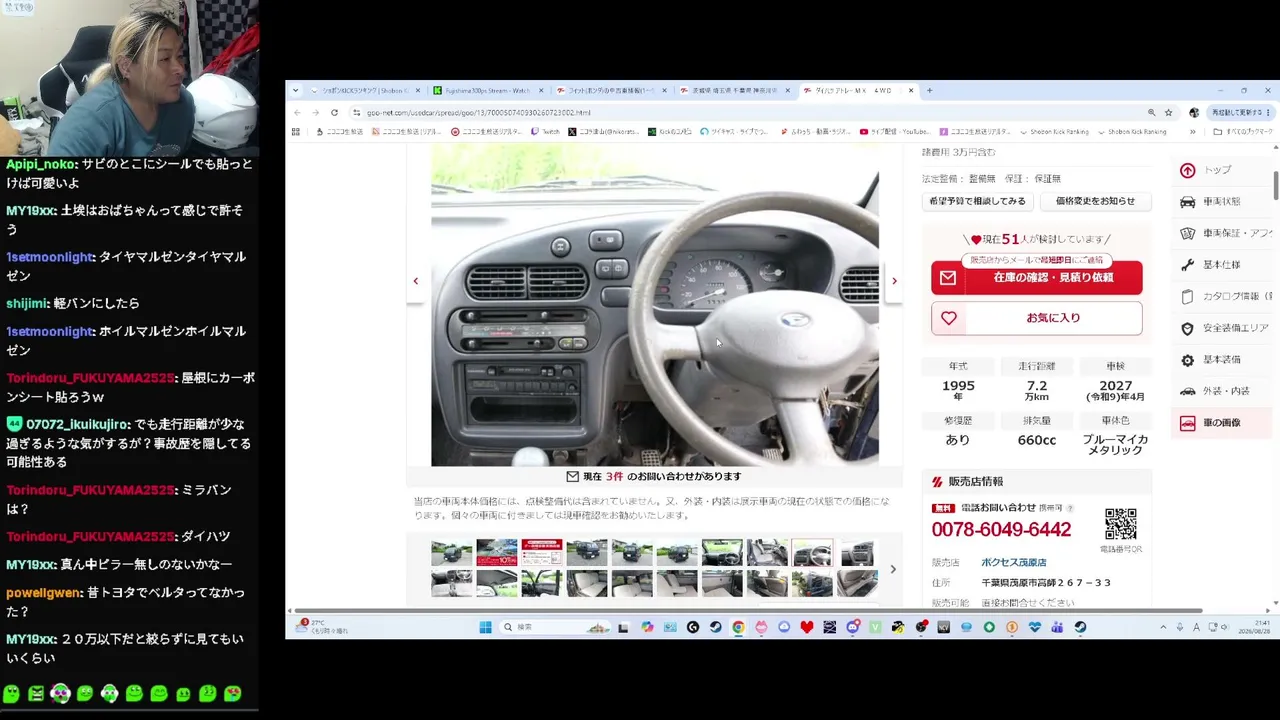
Task: Click the 在庫の確認・見積り依頼 button
Action: 1036,278
